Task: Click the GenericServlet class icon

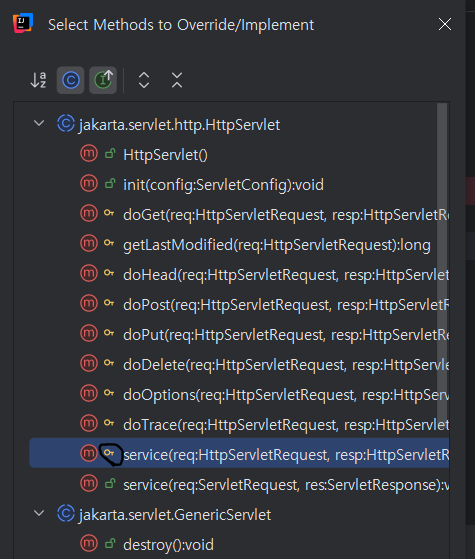Action: tap(66, 514)
